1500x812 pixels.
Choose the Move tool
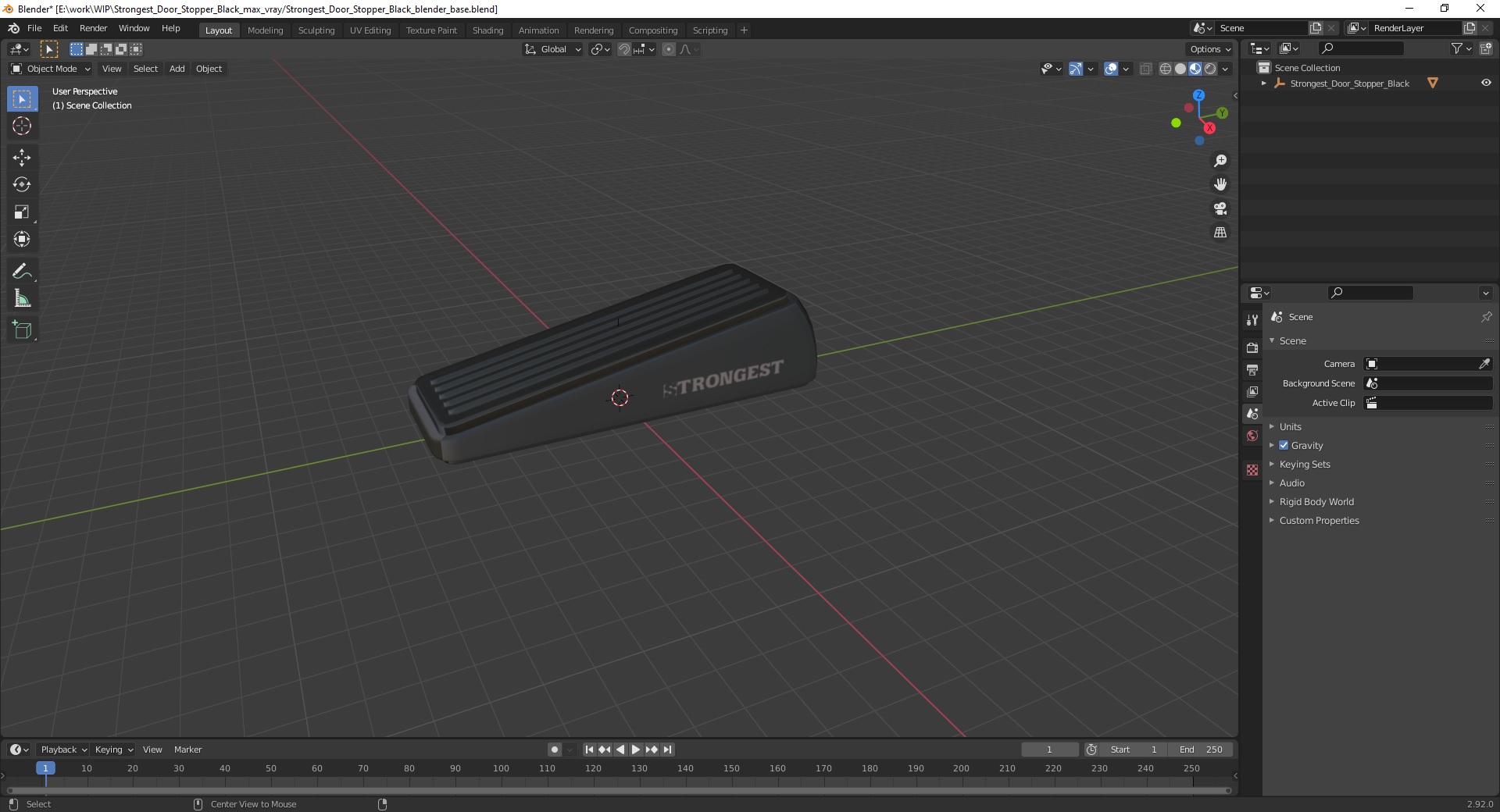(x=22, y=158)
